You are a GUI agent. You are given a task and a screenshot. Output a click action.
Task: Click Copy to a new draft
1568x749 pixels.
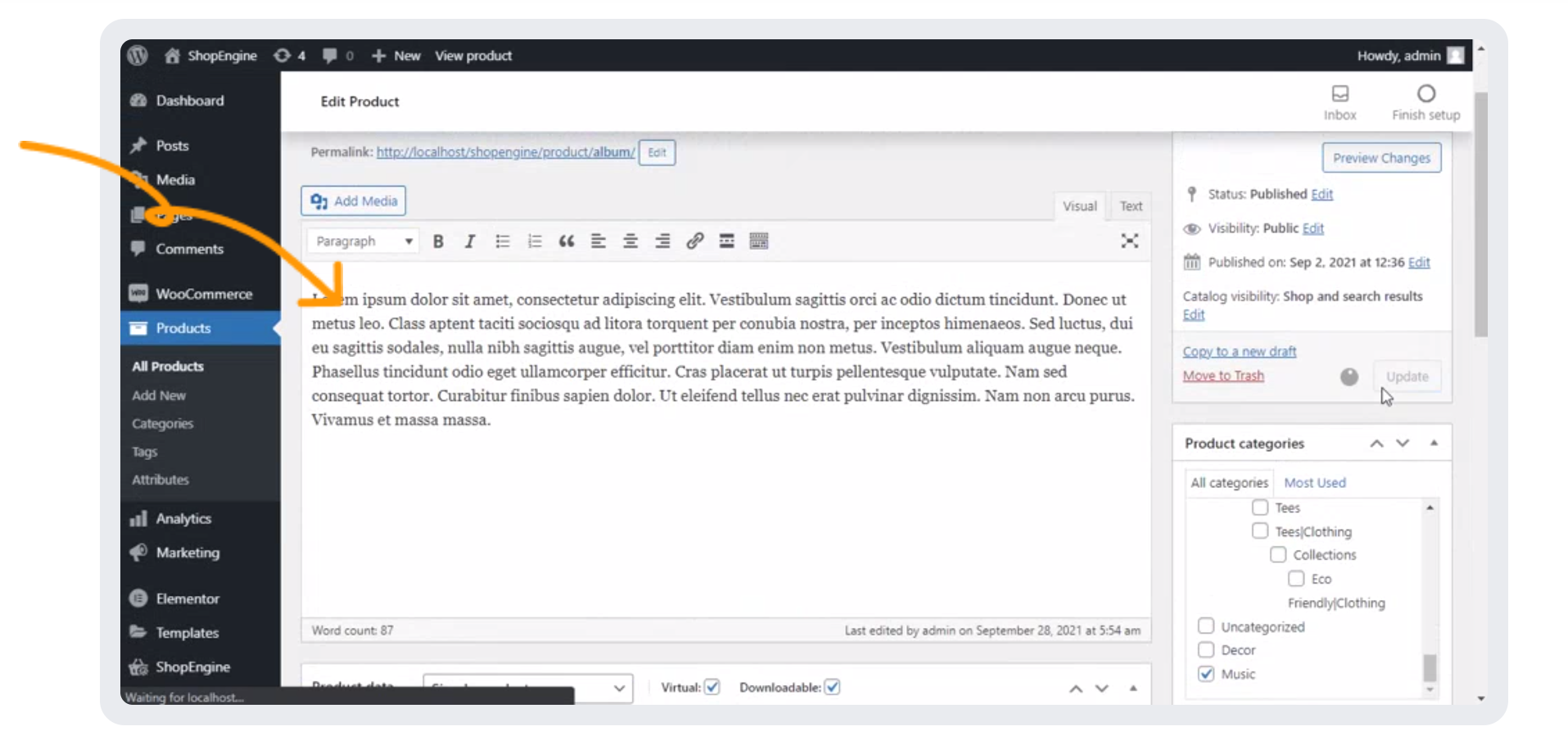(1240, 351)
